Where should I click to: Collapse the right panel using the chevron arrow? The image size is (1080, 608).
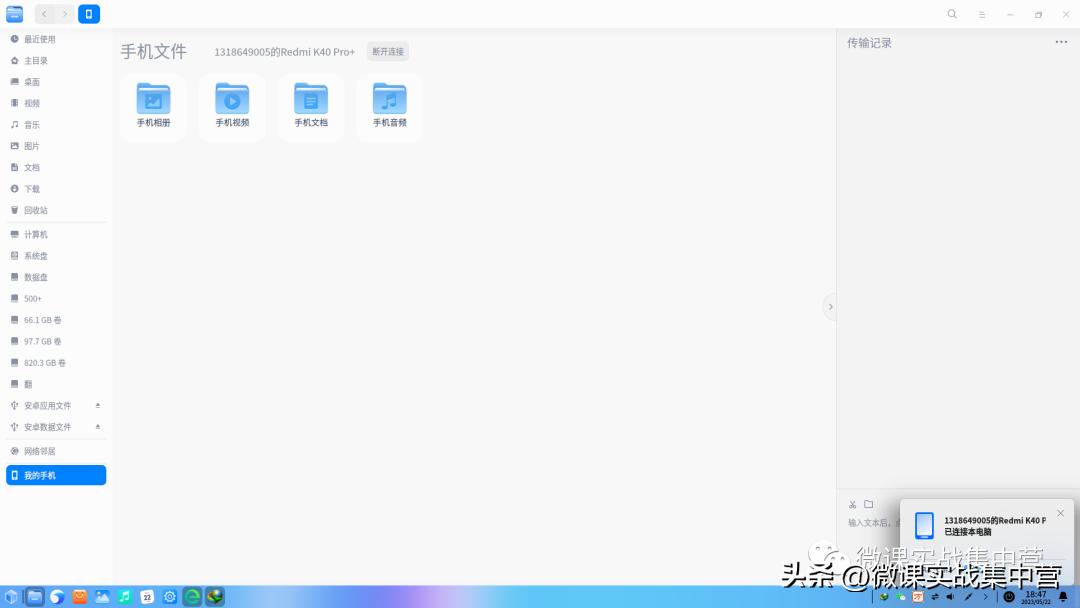pyautogui.click(x=831, y=306)
